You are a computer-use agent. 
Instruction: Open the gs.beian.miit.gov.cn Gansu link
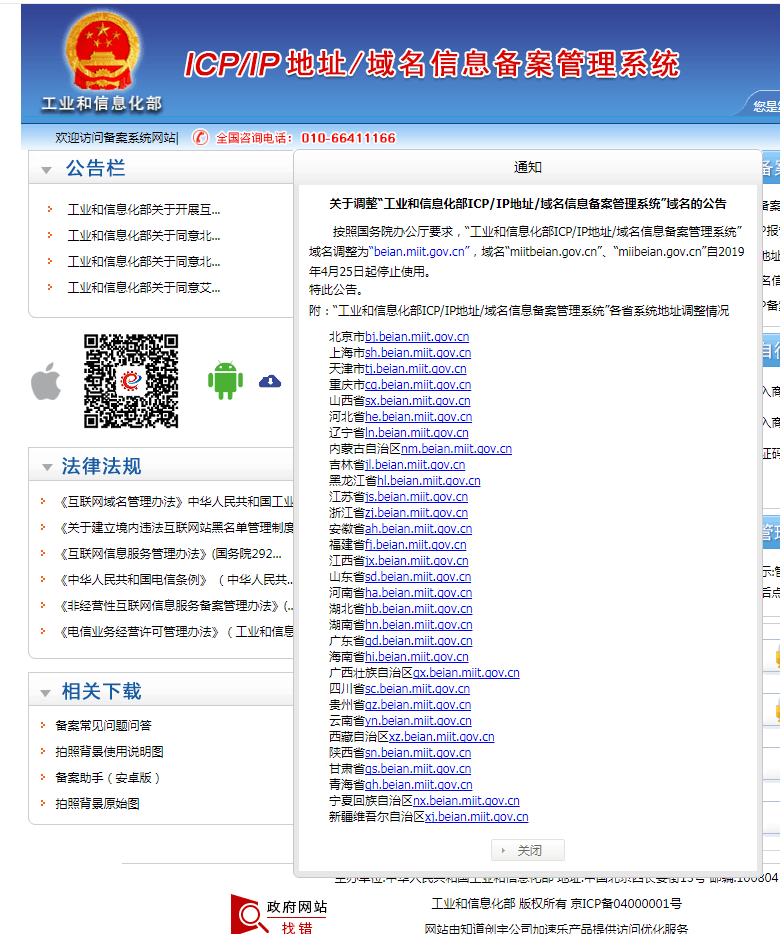coord(418,770)
